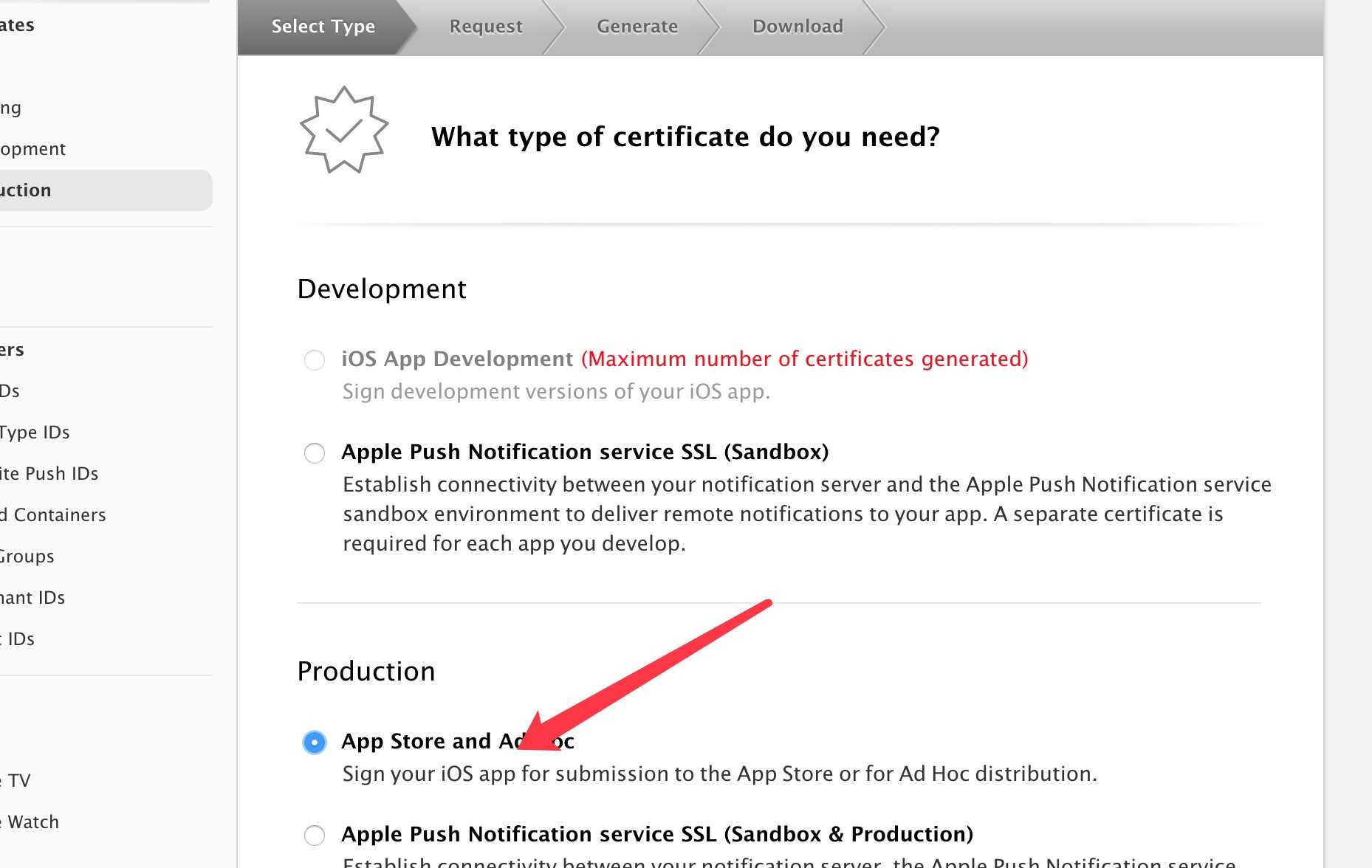
Task: Click the Identifiers sidebar heading
Action: (x=12, y=350)
